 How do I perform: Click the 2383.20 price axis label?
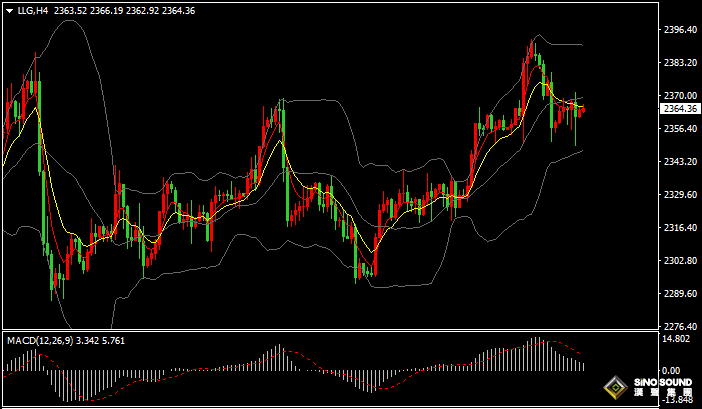tap(680, 63)
